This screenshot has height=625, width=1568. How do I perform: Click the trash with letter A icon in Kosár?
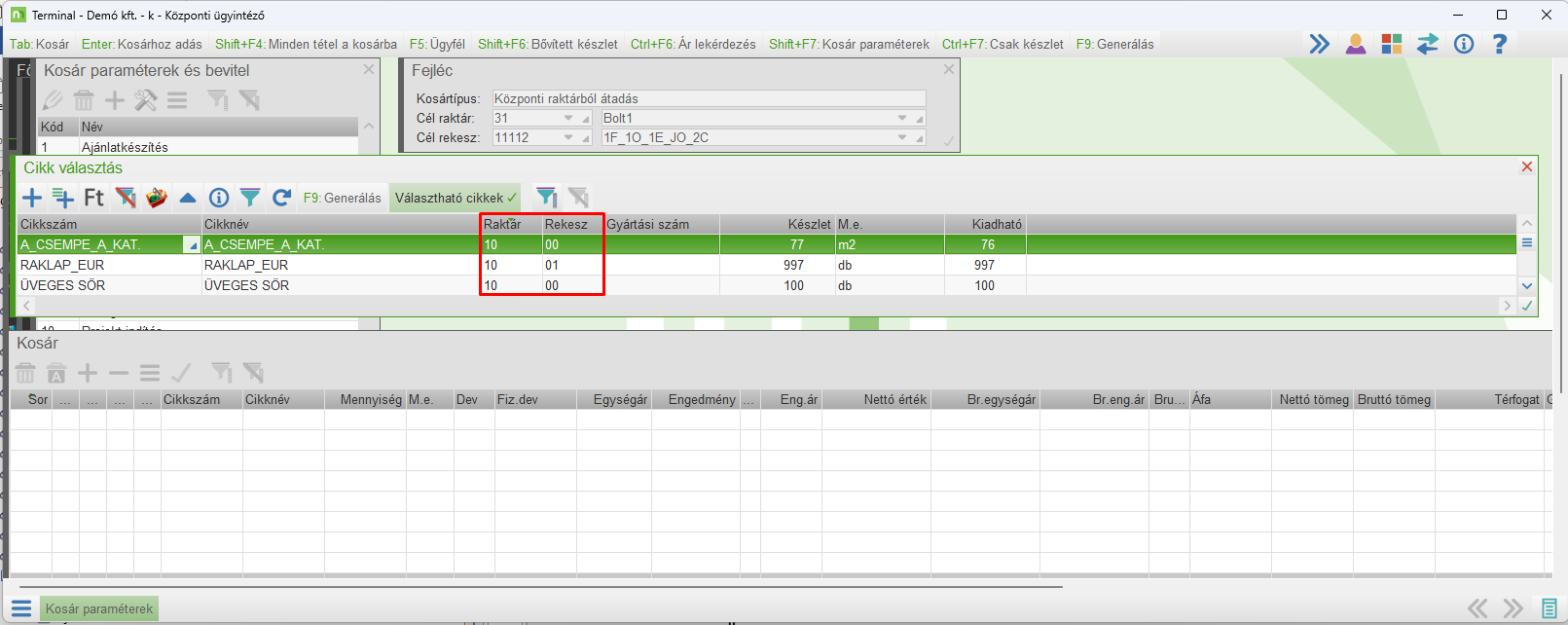[x=56, y=373]
